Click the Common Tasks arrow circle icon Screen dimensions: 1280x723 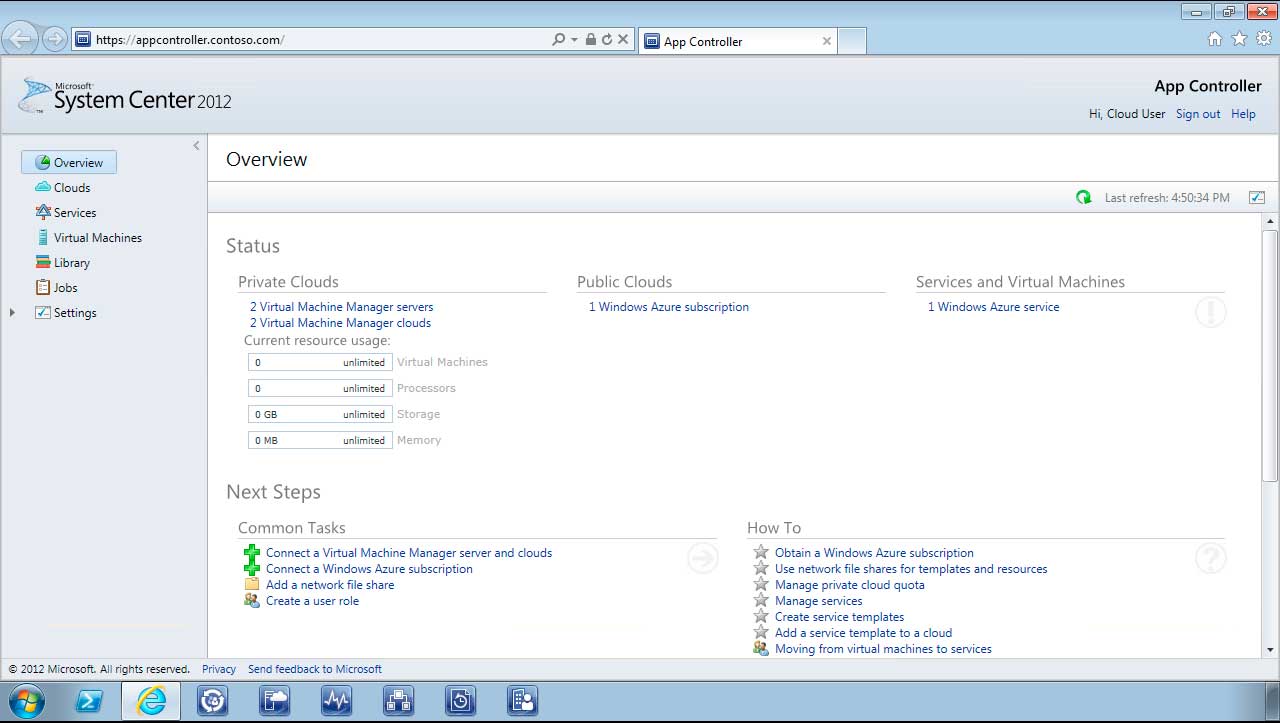pos(703,558)
